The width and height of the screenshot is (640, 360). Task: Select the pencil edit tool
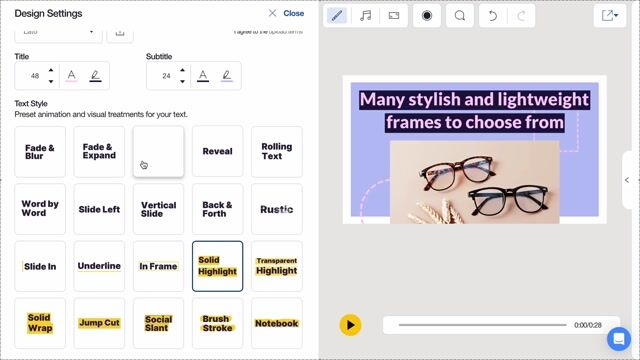[337, 16]
